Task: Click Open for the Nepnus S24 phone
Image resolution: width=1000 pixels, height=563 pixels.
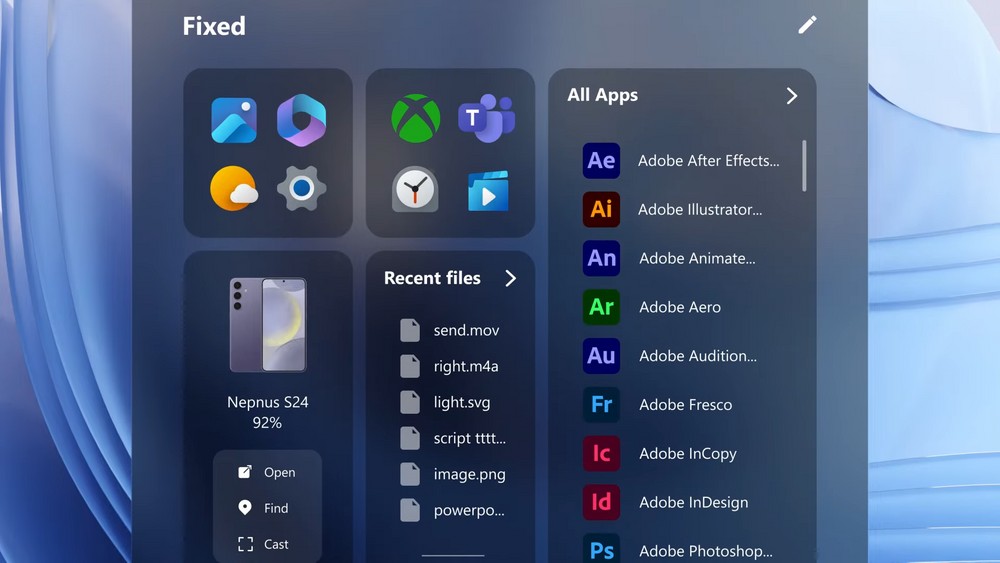Action: tap(267, 472)
